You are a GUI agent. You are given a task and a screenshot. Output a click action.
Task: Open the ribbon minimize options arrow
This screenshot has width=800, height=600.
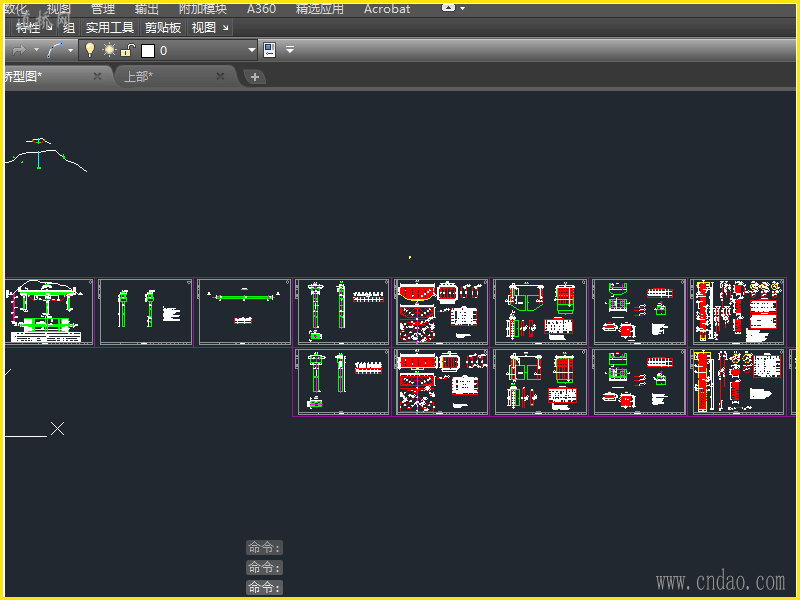tap(463, 8)
